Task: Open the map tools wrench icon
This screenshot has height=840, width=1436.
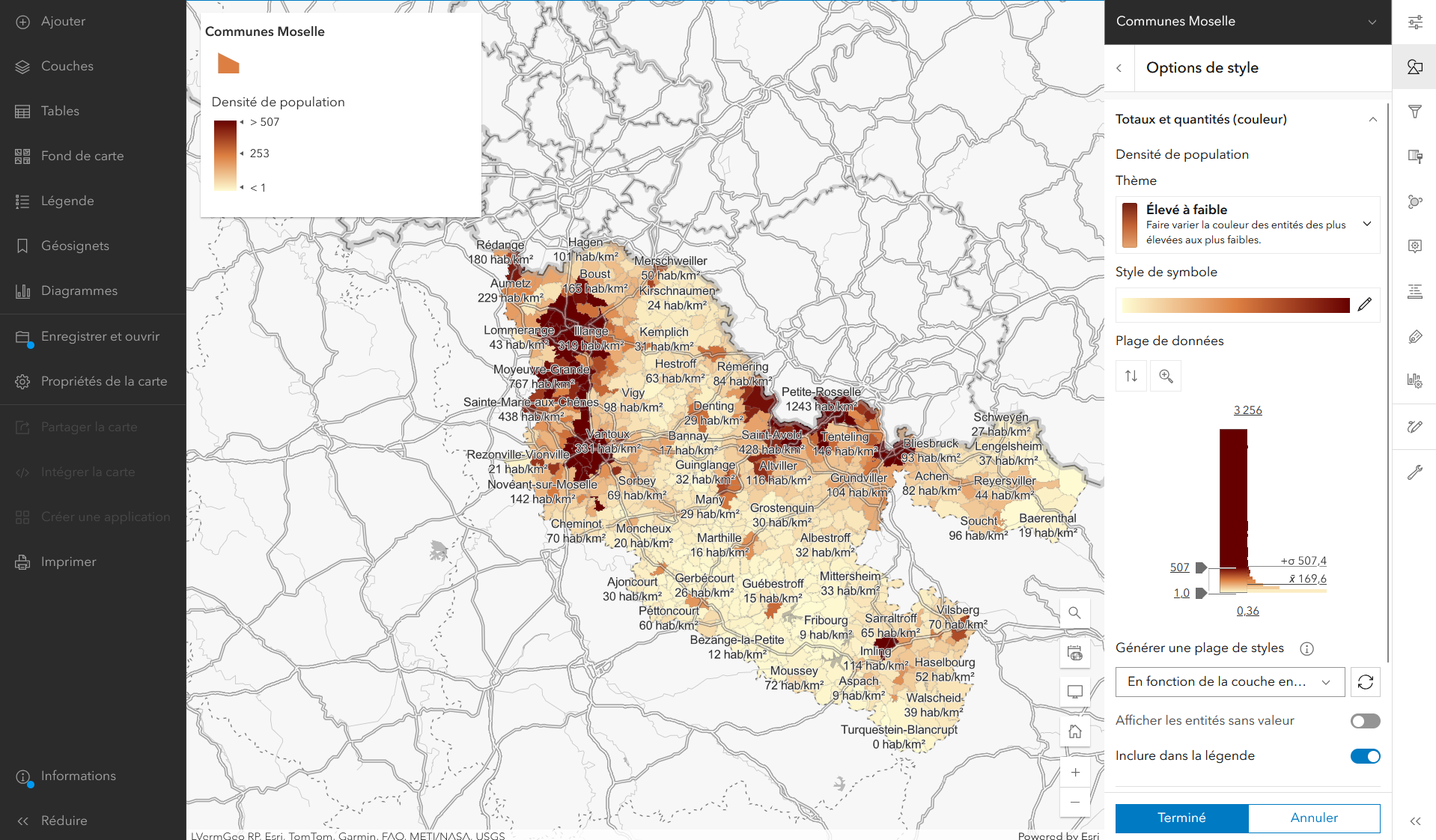Action: coord(1415,472)
